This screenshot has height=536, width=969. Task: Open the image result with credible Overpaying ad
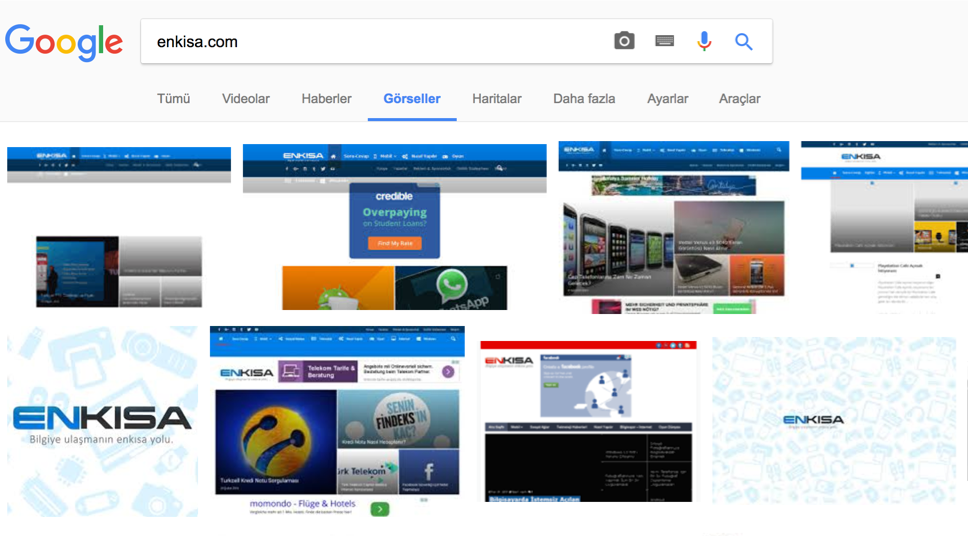coord(395,227)
